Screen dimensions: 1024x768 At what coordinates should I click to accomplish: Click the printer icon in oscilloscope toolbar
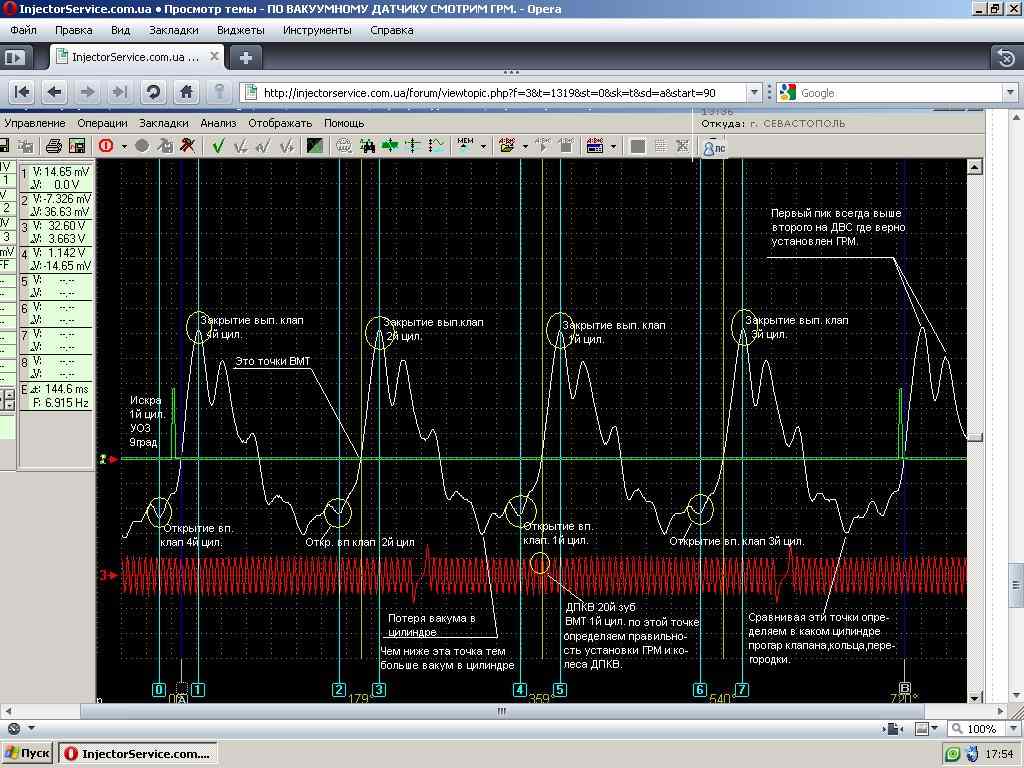point(54,146)
